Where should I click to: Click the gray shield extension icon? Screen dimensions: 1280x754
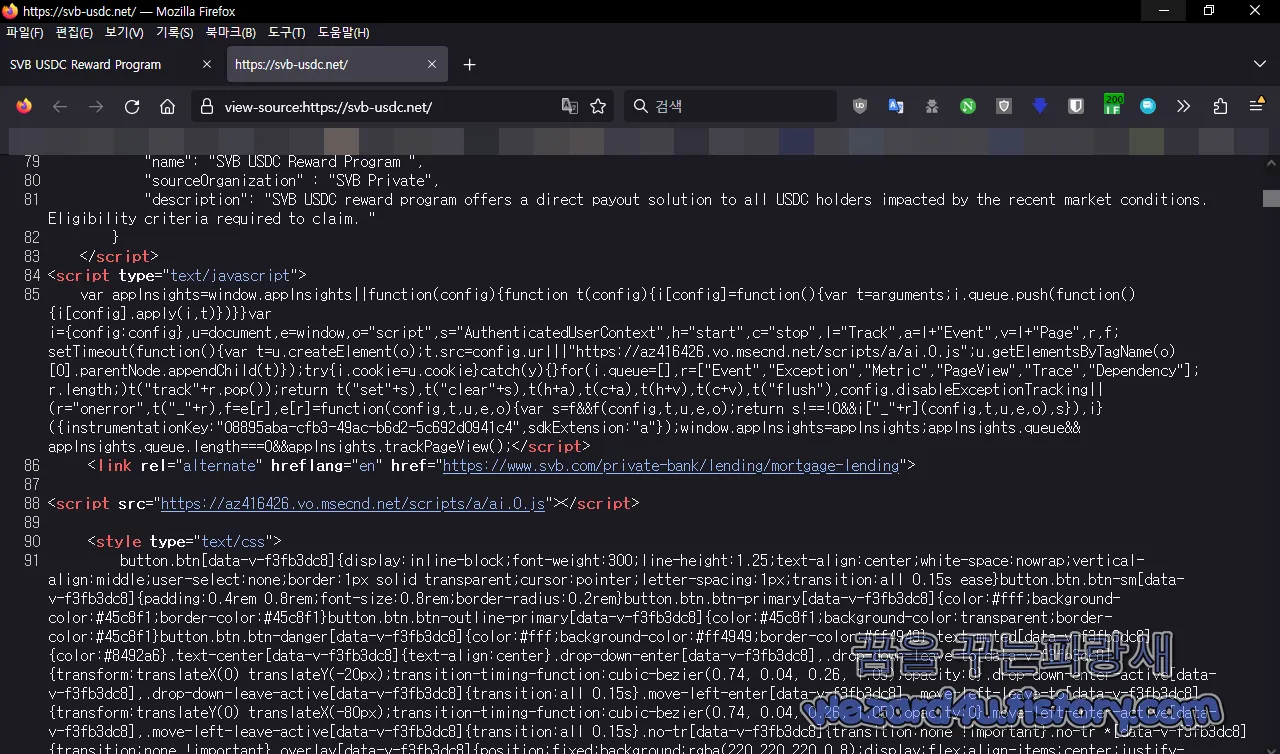click(1004, 106)
